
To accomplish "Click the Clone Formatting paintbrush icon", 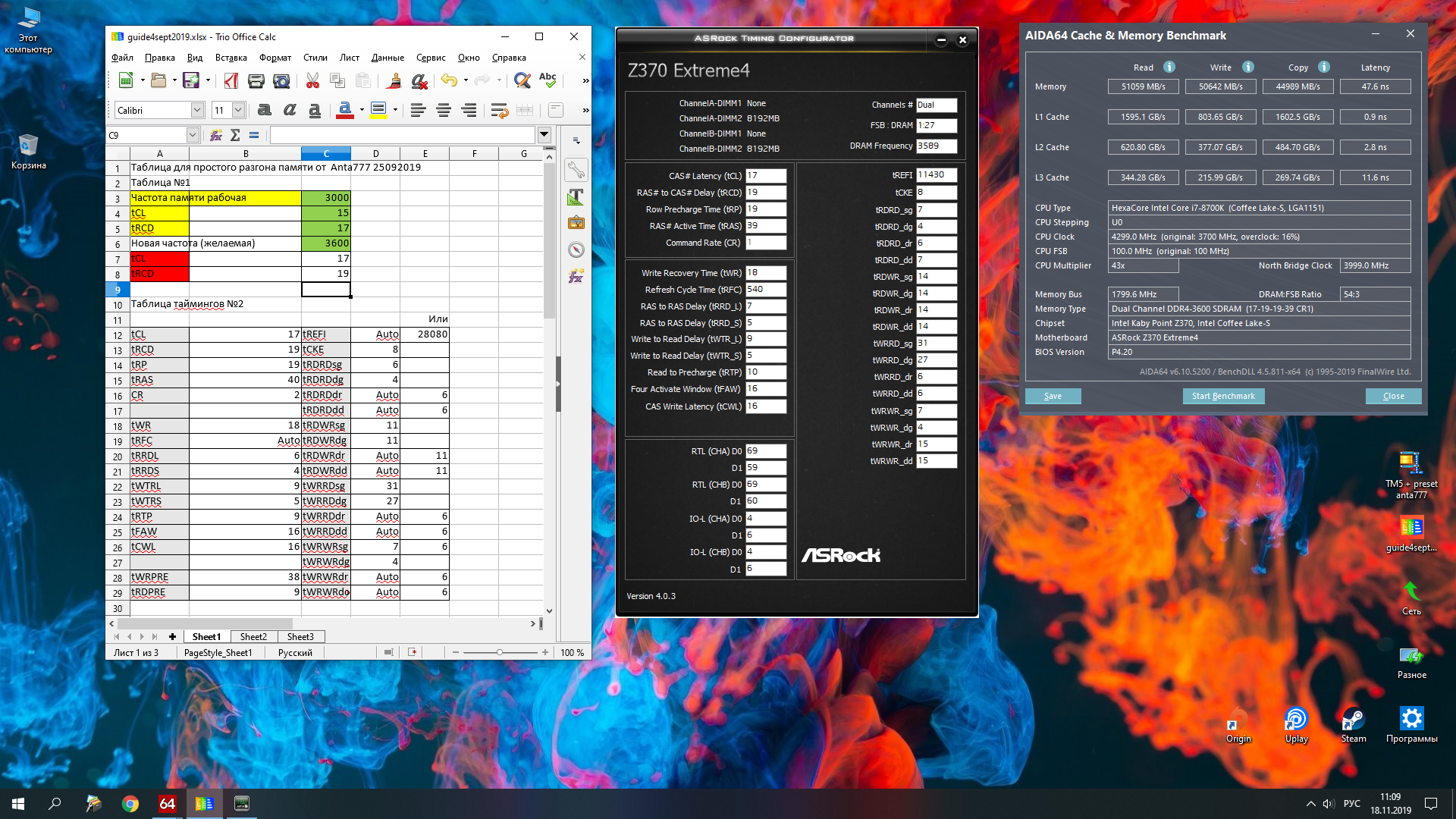I will pos(394,80).
